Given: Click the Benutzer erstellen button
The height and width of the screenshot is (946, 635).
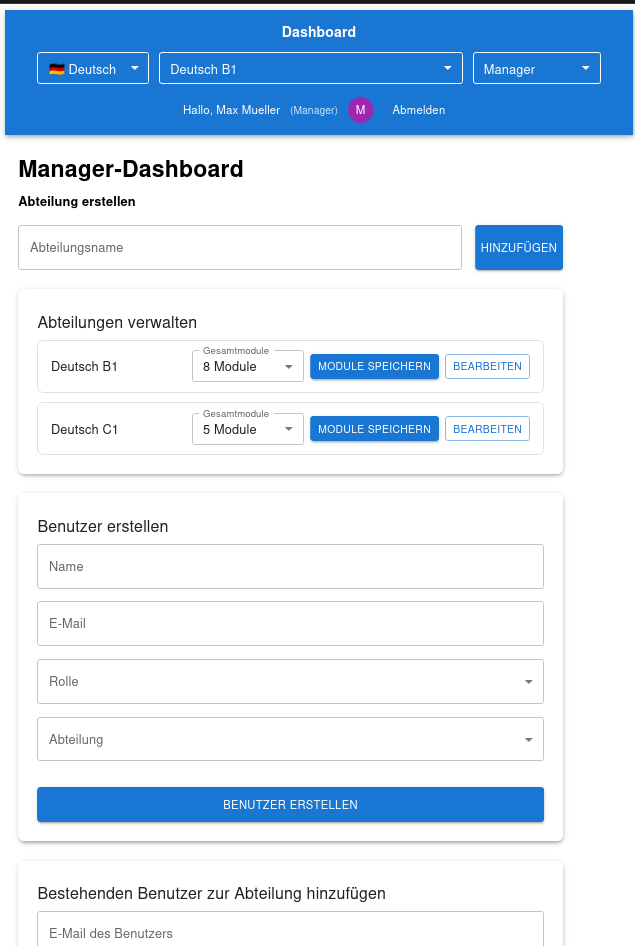Looking at the screenshot, I should tap(290, 805).
